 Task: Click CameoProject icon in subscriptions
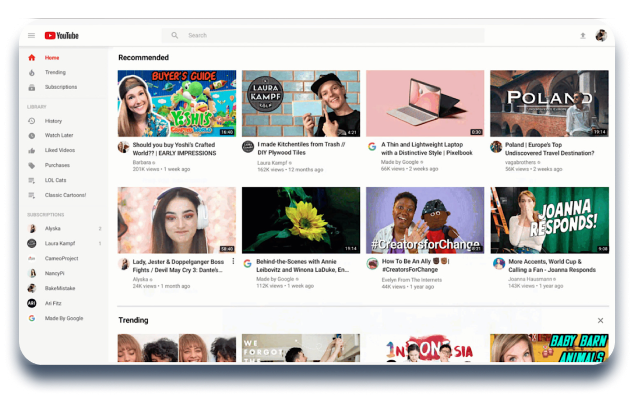coord(32,258)
